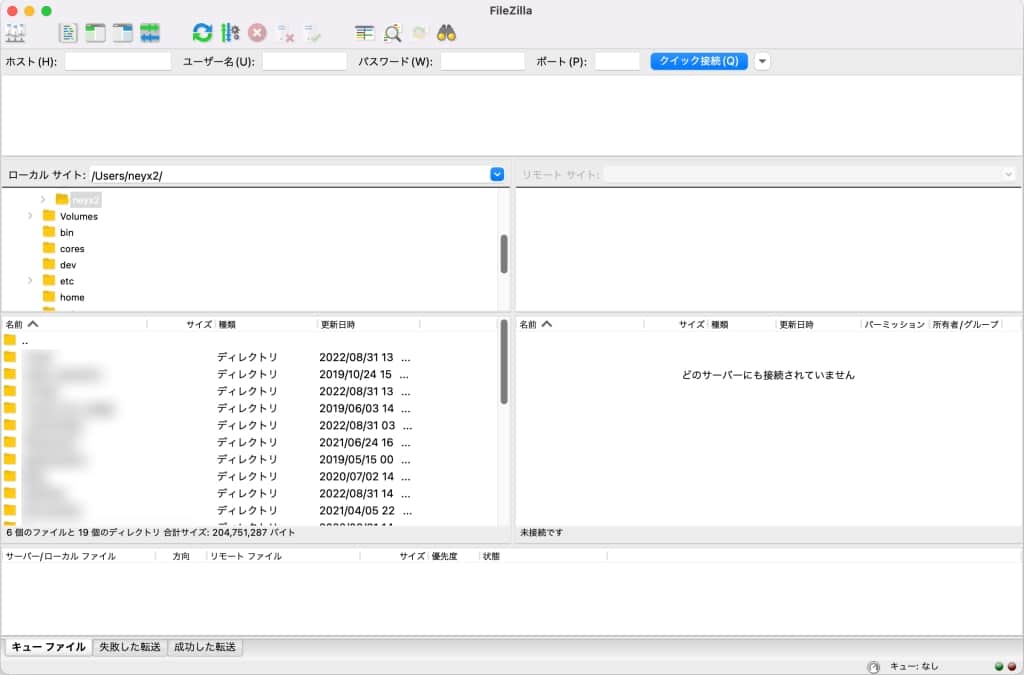The width and height of the screenshot is (1024, 675).
Task: Refresh the file and folder lists
Action: click(202, 33)
